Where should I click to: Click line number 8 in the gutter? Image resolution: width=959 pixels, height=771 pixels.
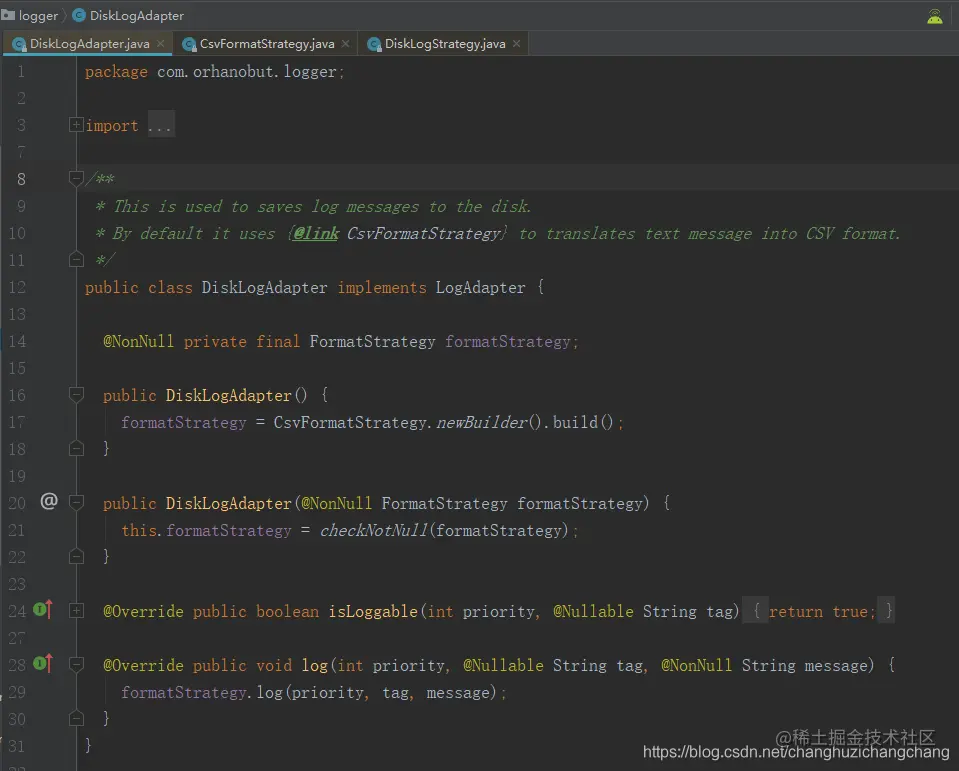(21, 179)
